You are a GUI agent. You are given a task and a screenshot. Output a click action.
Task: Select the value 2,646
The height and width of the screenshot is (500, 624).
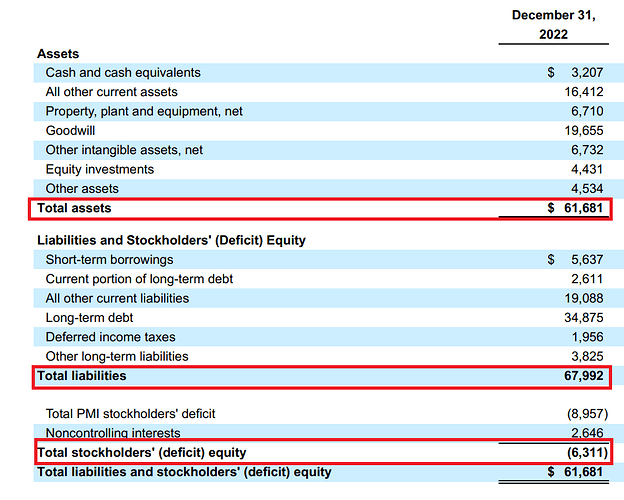point(587,433)
